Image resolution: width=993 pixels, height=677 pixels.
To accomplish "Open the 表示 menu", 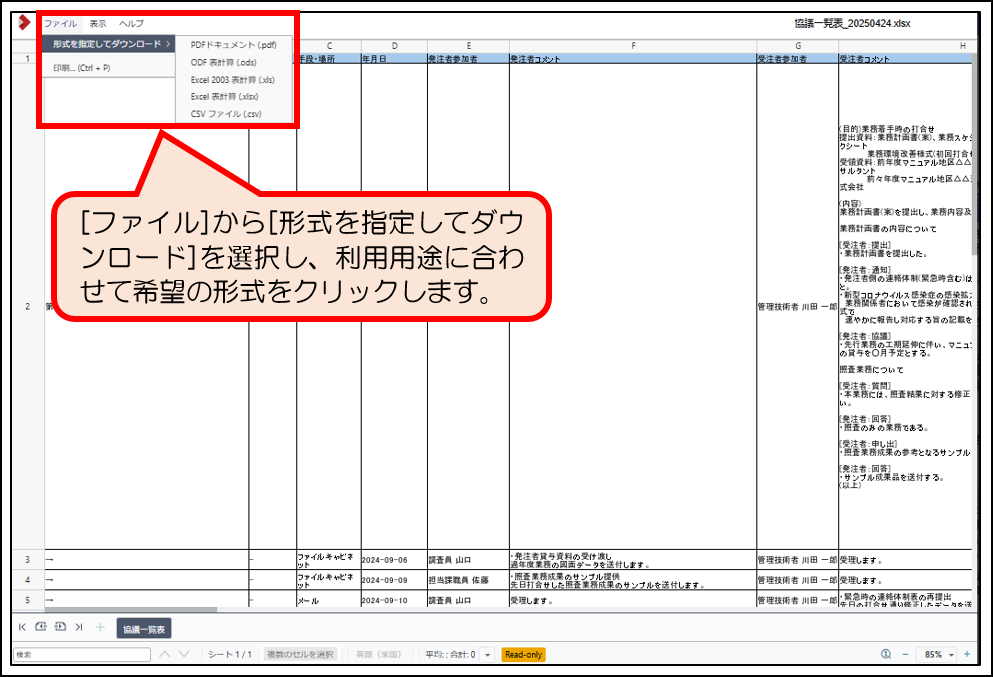I will (x=98, y=23).
